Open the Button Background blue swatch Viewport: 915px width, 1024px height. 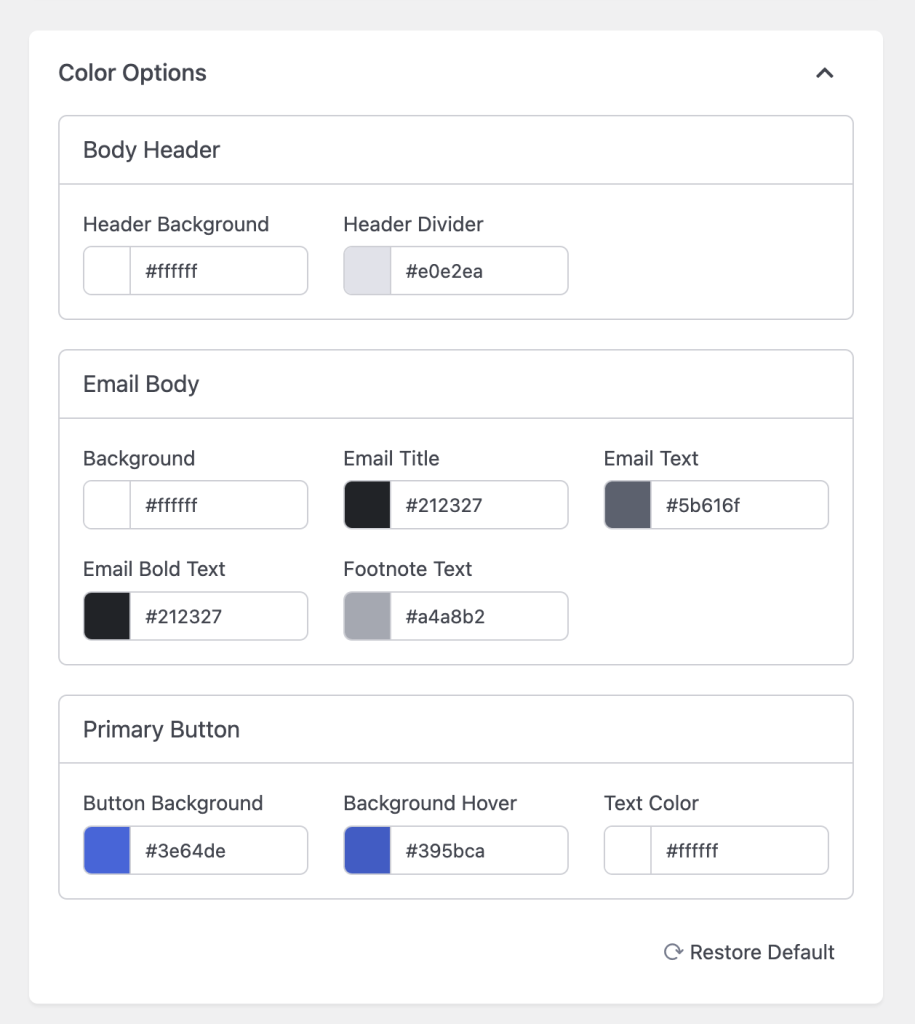coord(107,851)
